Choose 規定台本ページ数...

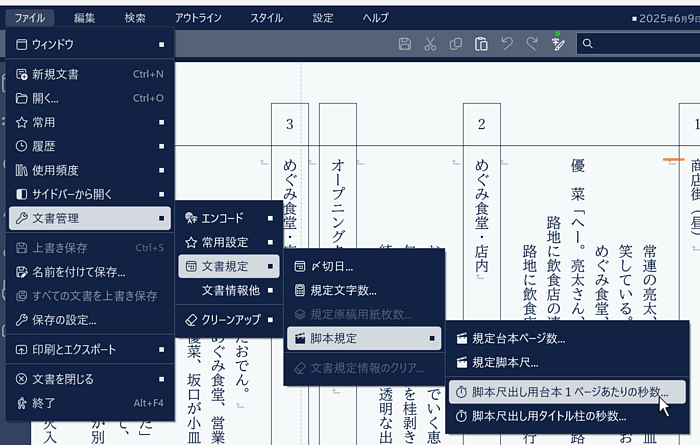pos(567,338)
